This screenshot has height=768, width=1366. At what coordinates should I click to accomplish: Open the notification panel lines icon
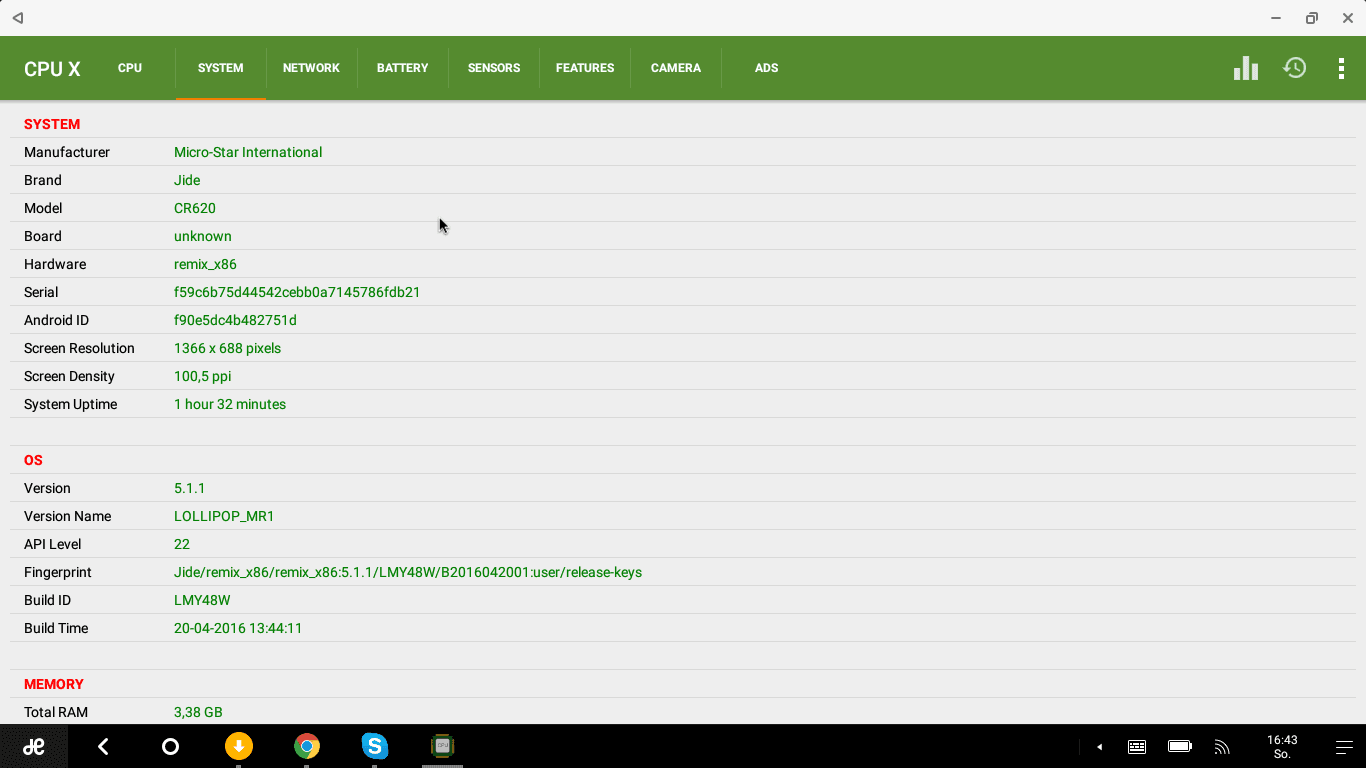pos(1344,747)
